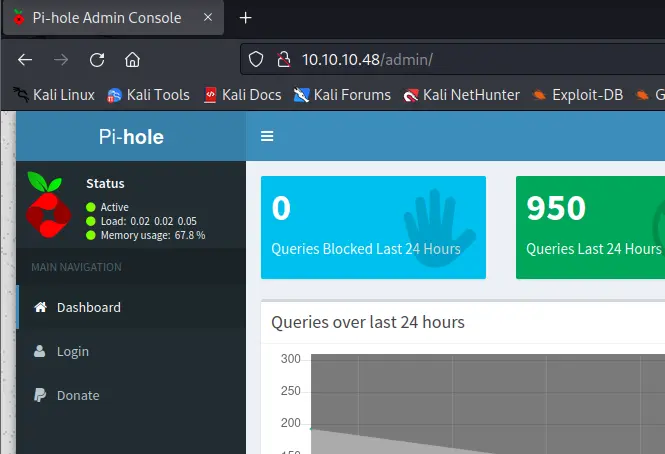Click the 200 axis label on the chart
The height and width of the screenshot is (454, 665).
point(291,423)
